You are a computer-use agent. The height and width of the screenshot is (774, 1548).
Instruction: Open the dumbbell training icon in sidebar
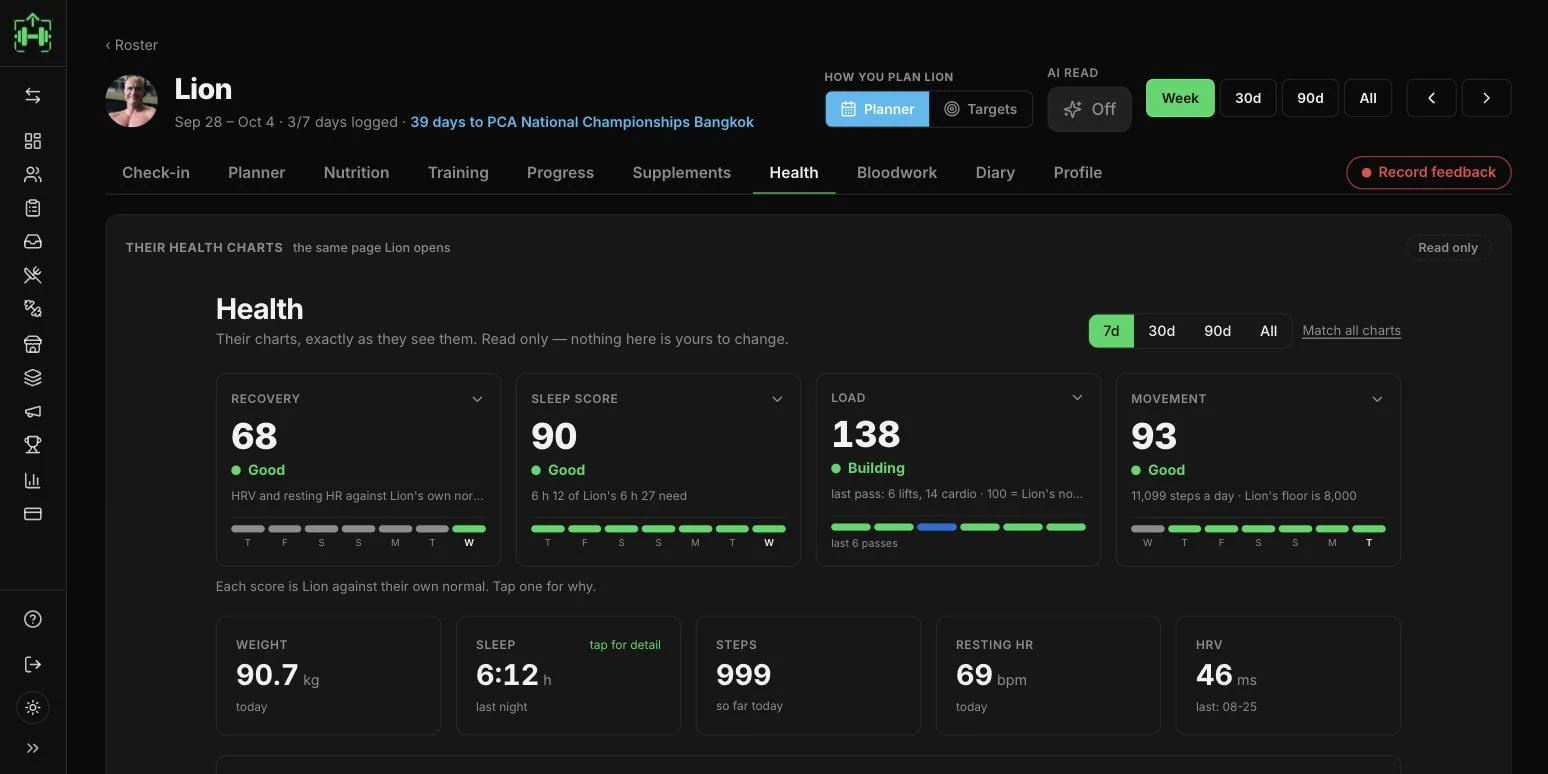pyautogui.click(x=33, y=309)
